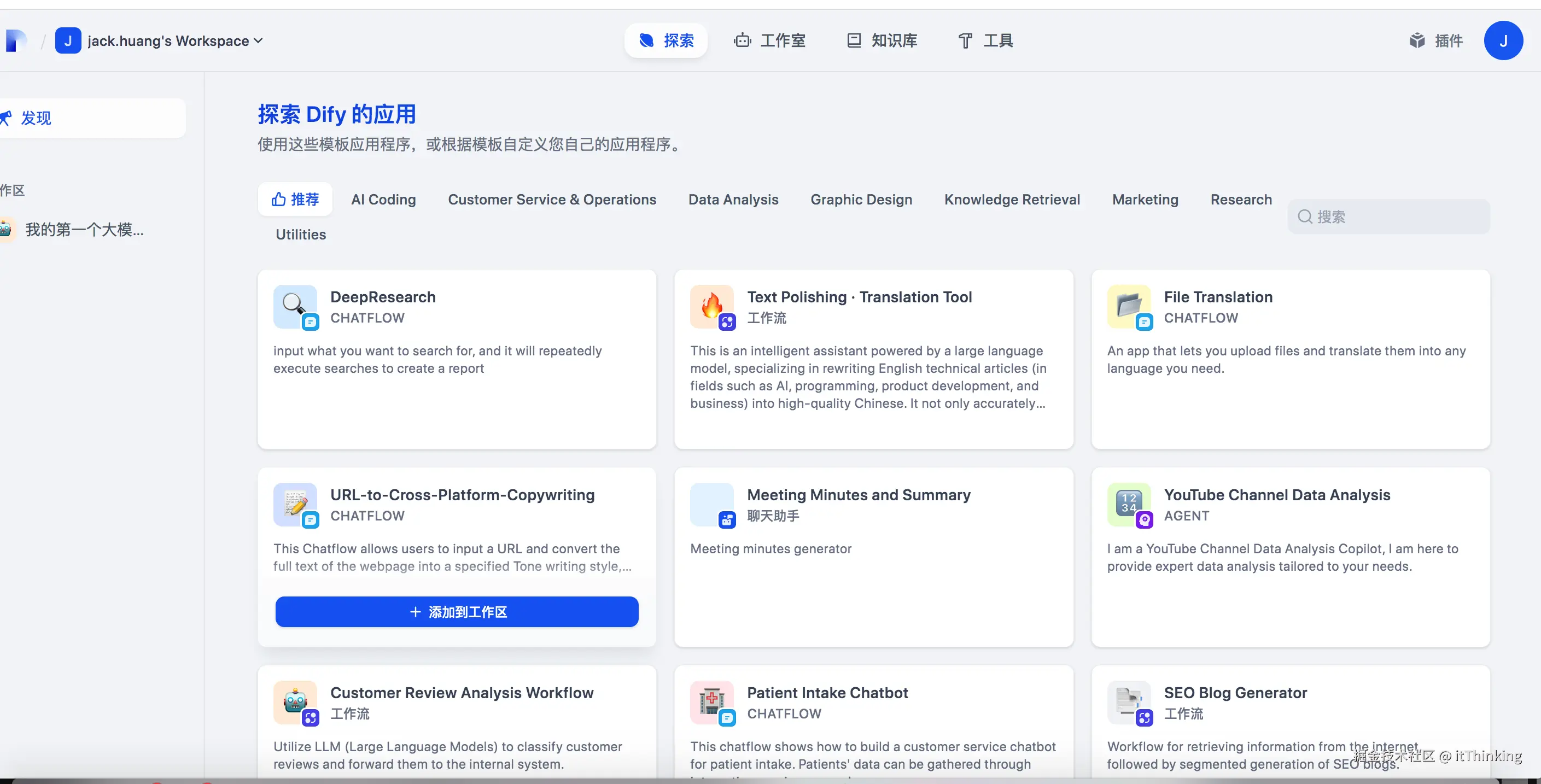Click the DeepResearch magnifier app icon

294,306
